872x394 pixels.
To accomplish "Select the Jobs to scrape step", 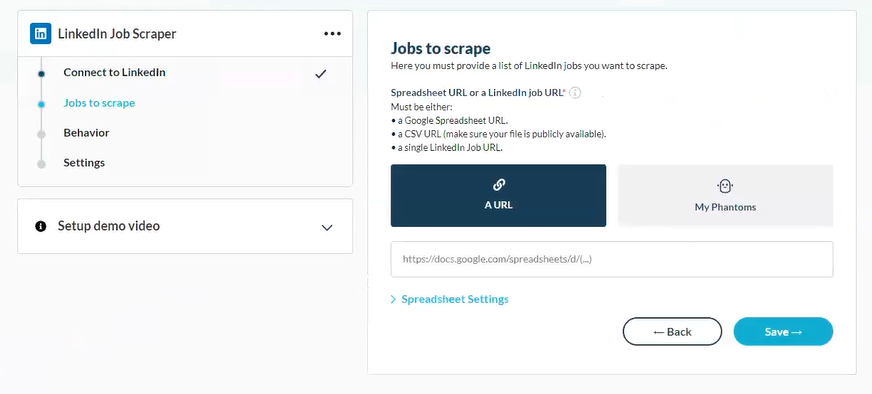I will (x=99, y=103).
